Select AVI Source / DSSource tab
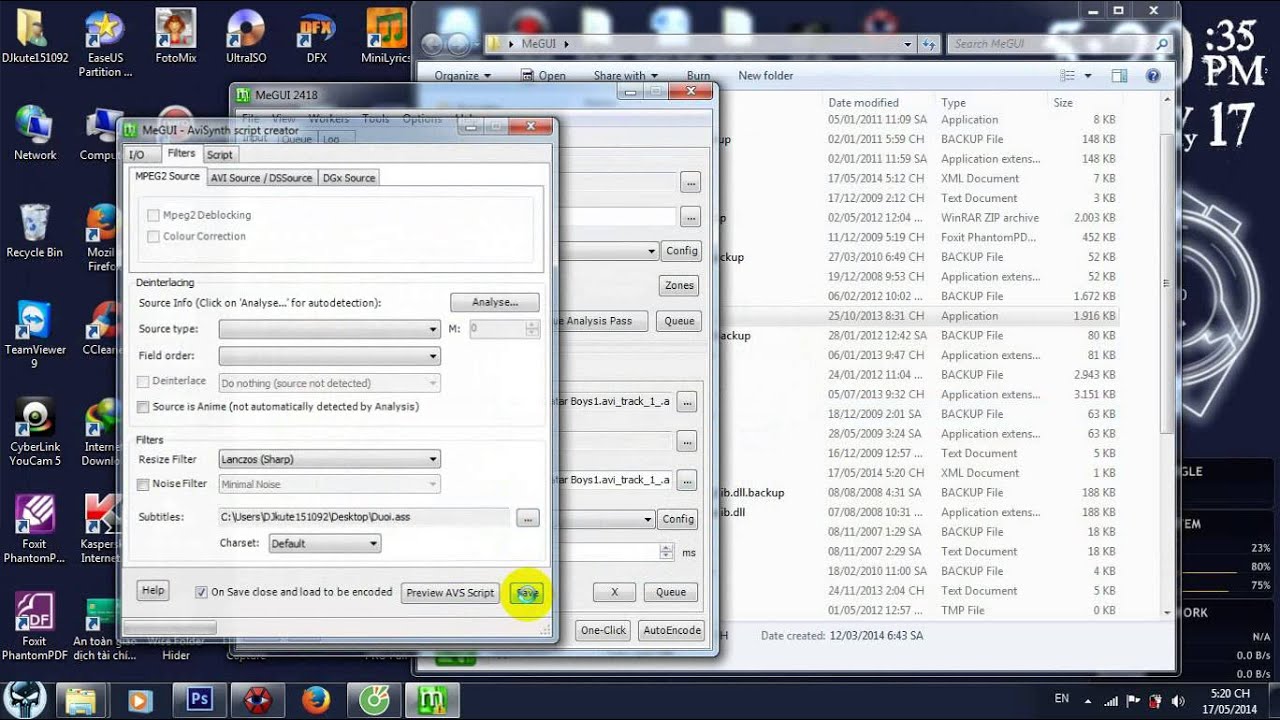 tap(261, 178)
